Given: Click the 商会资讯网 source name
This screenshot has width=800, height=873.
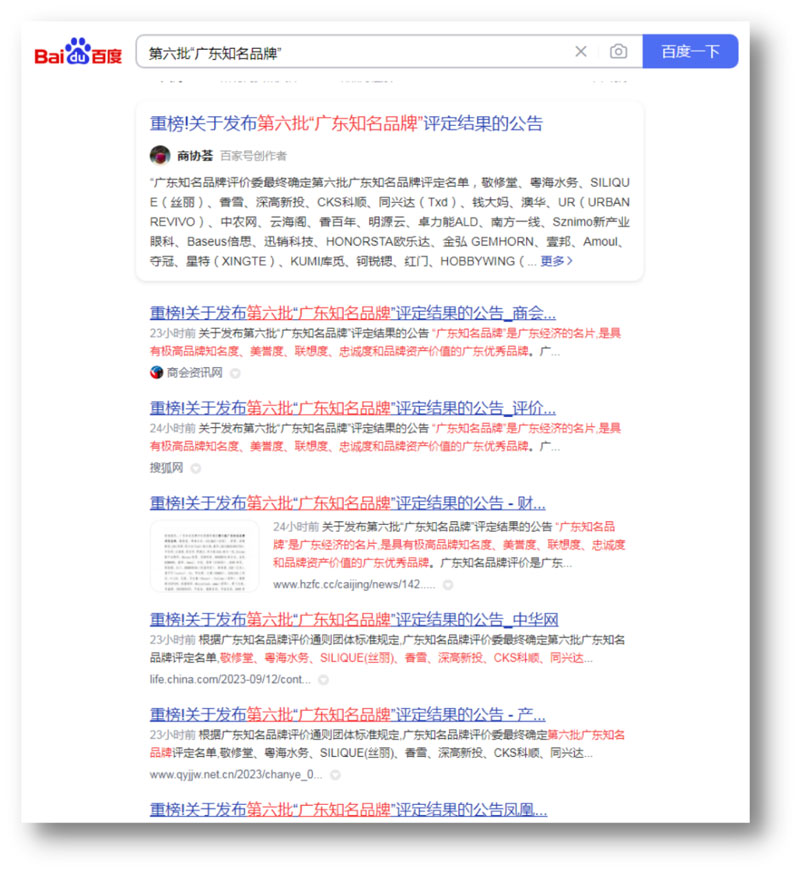Looking at the screenshot, I should pyautogui.click(x=194, y=372).
